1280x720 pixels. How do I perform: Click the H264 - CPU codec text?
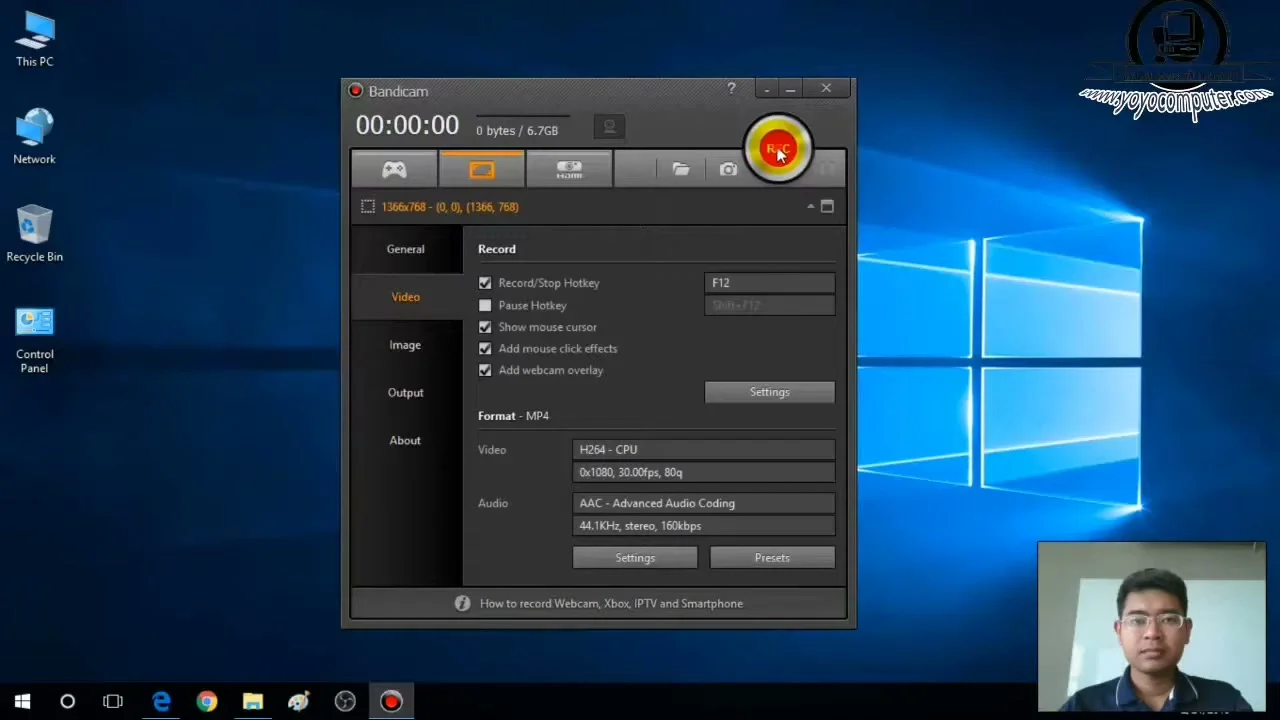[608, 450]
